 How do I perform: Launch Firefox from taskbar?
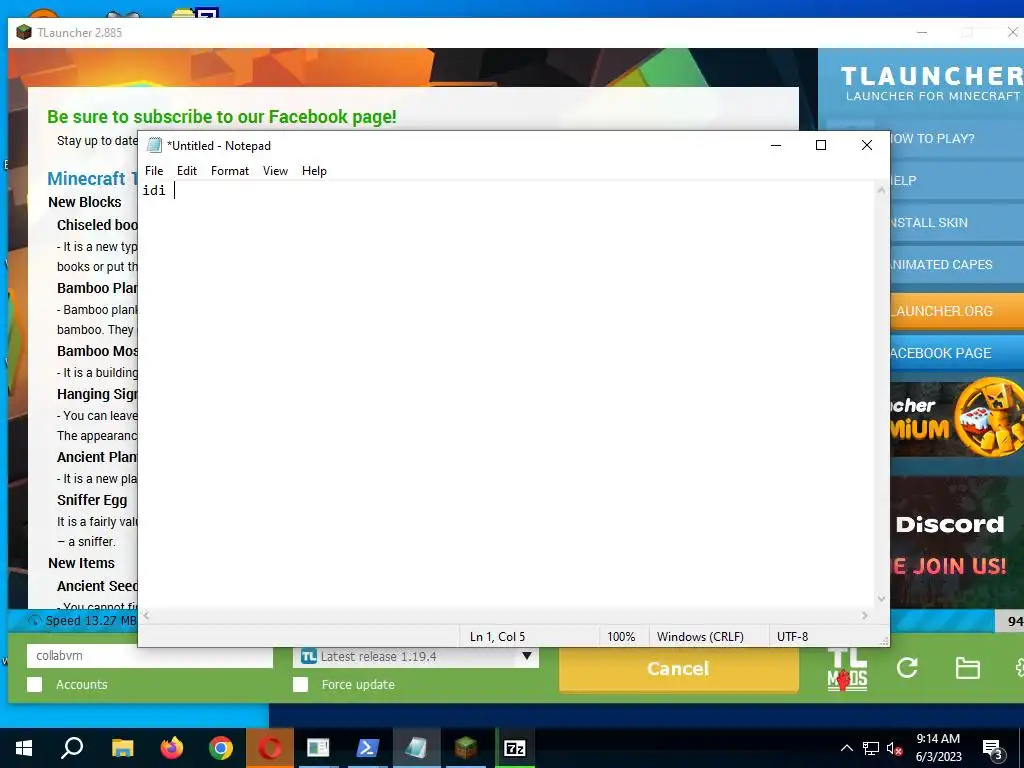coord(172,748)
